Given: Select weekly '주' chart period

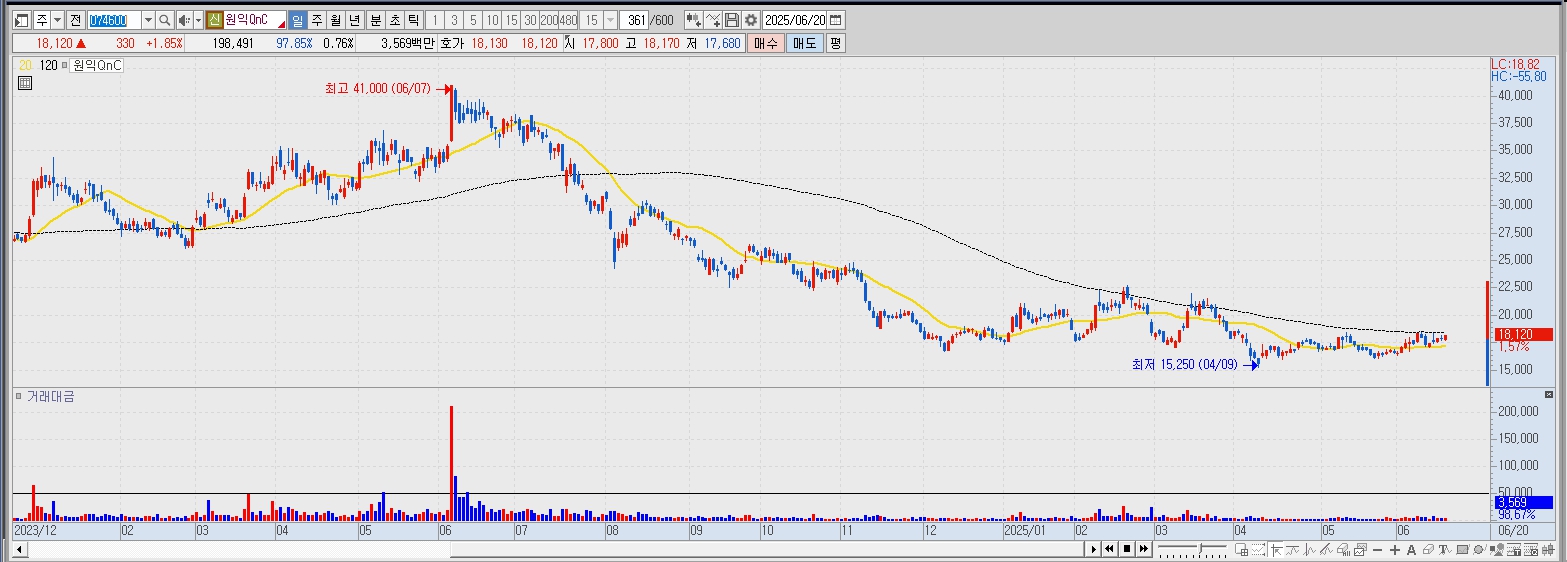Looking at the screenshot, I should coord(317,20).
